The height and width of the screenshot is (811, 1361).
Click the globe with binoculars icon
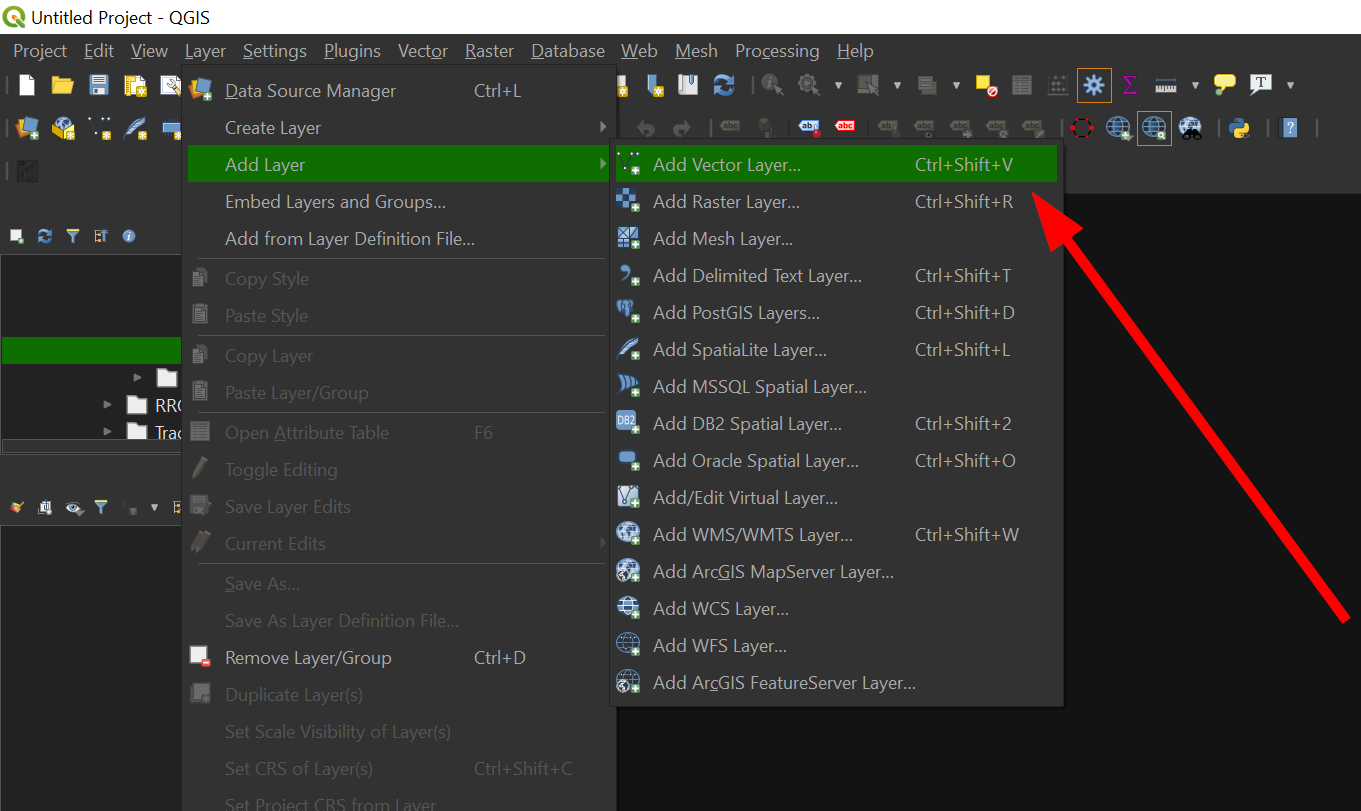1190,128
